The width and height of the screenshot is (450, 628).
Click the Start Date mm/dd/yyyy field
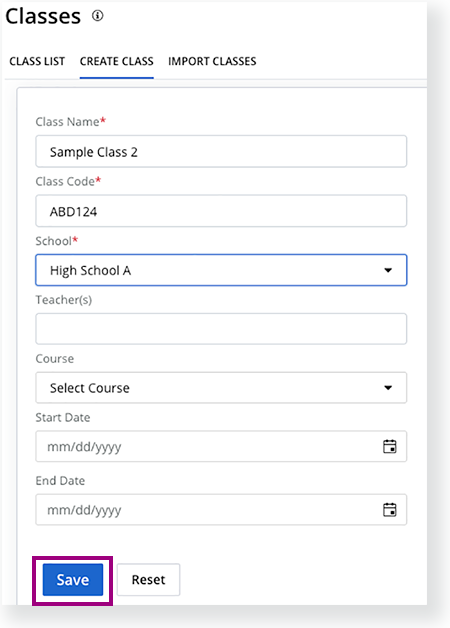coord(221,446)
